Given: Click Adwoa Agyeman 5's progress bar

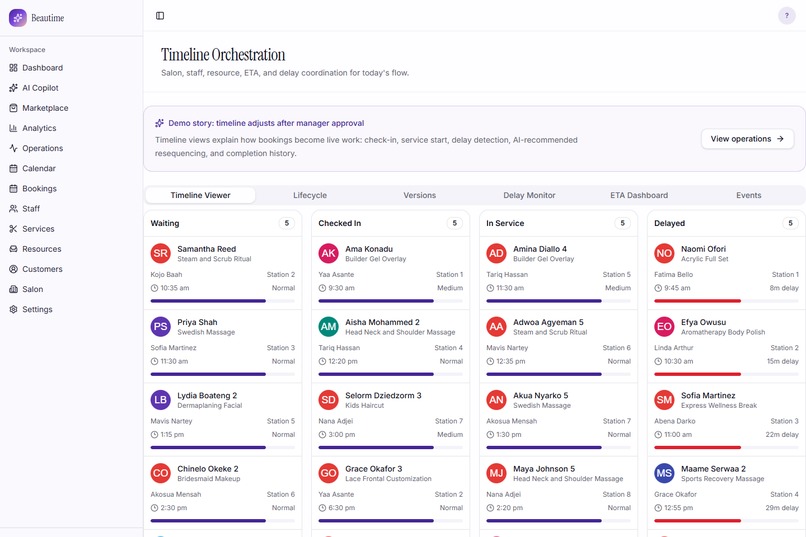Looking at the screenshot, I should point(558,374).
